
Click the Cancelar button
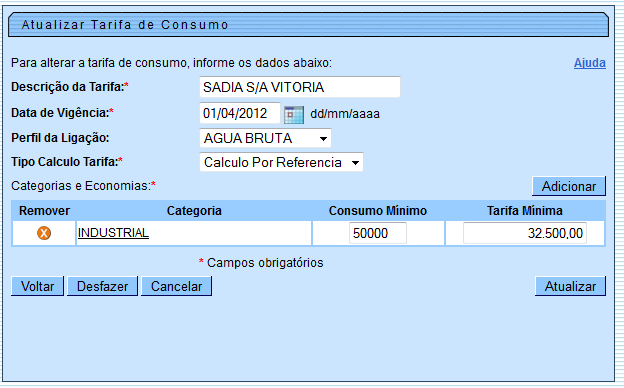pyautogui.click(x=176, y=286)
